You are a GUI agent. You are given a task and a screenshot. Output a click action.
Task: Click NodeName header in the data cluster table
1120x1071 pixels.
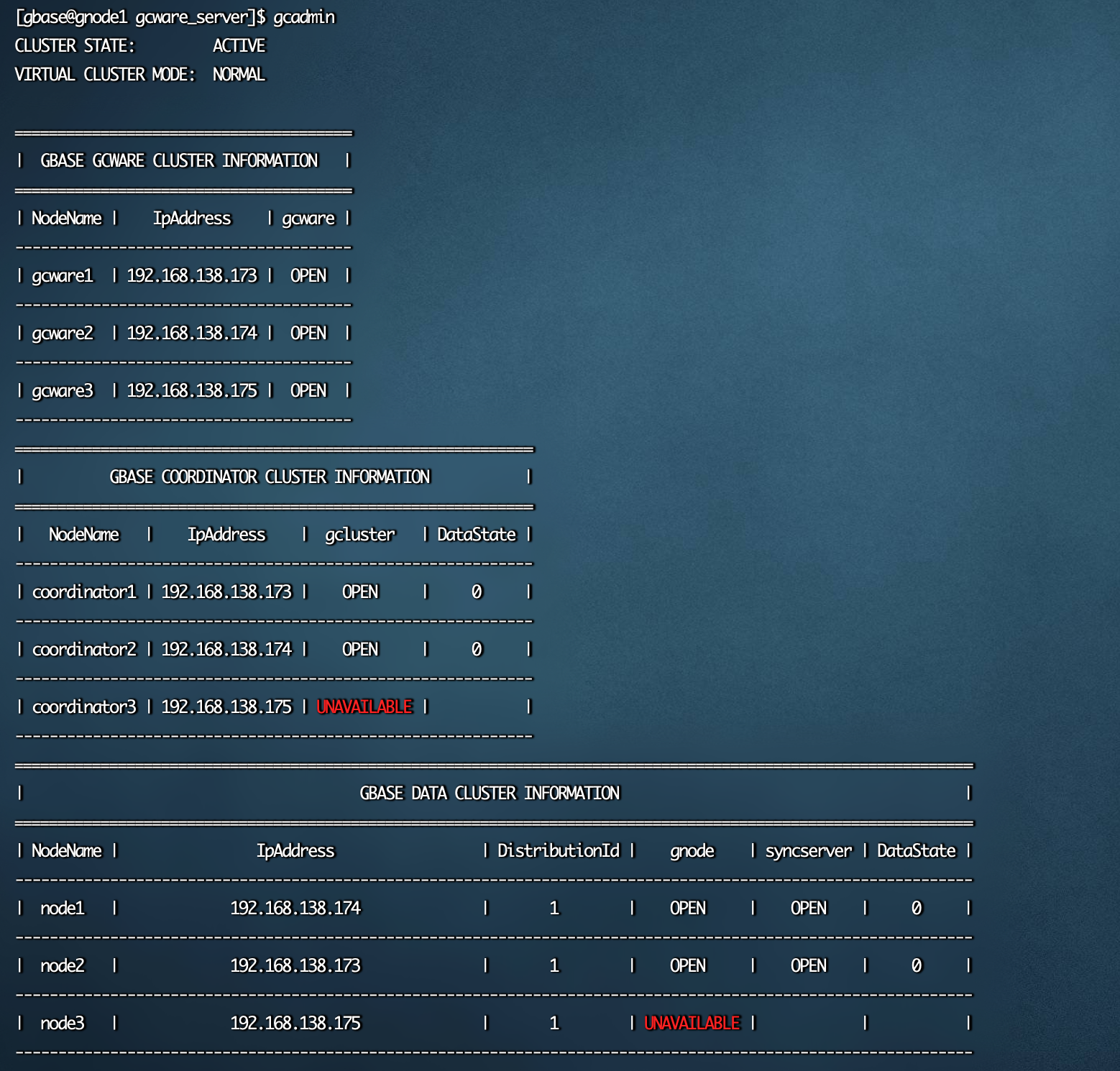[x=67, y=851]
